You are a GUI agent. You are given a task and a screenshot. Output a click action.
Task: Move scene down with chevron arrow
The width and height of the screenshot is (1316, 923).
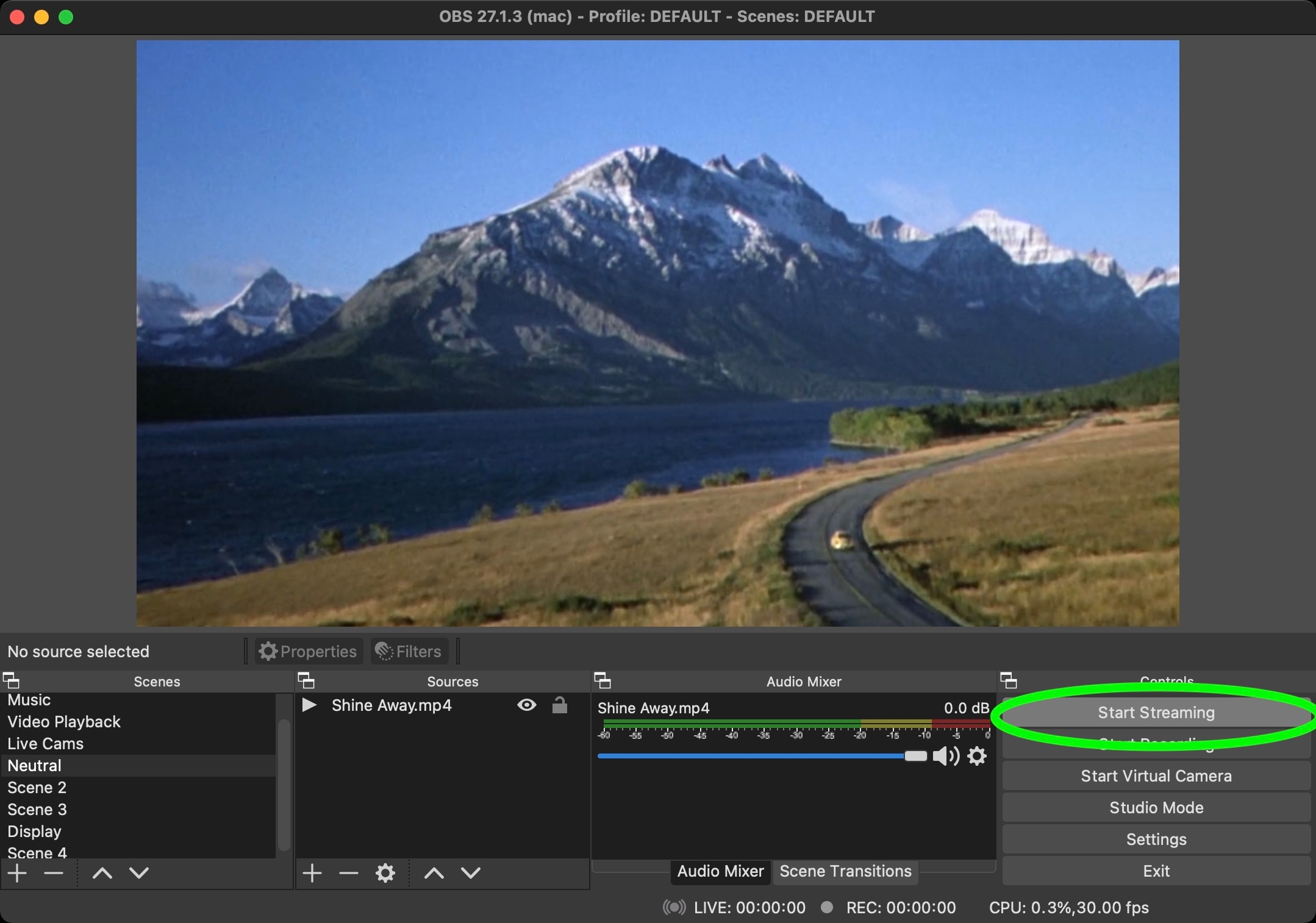point(139,874)
